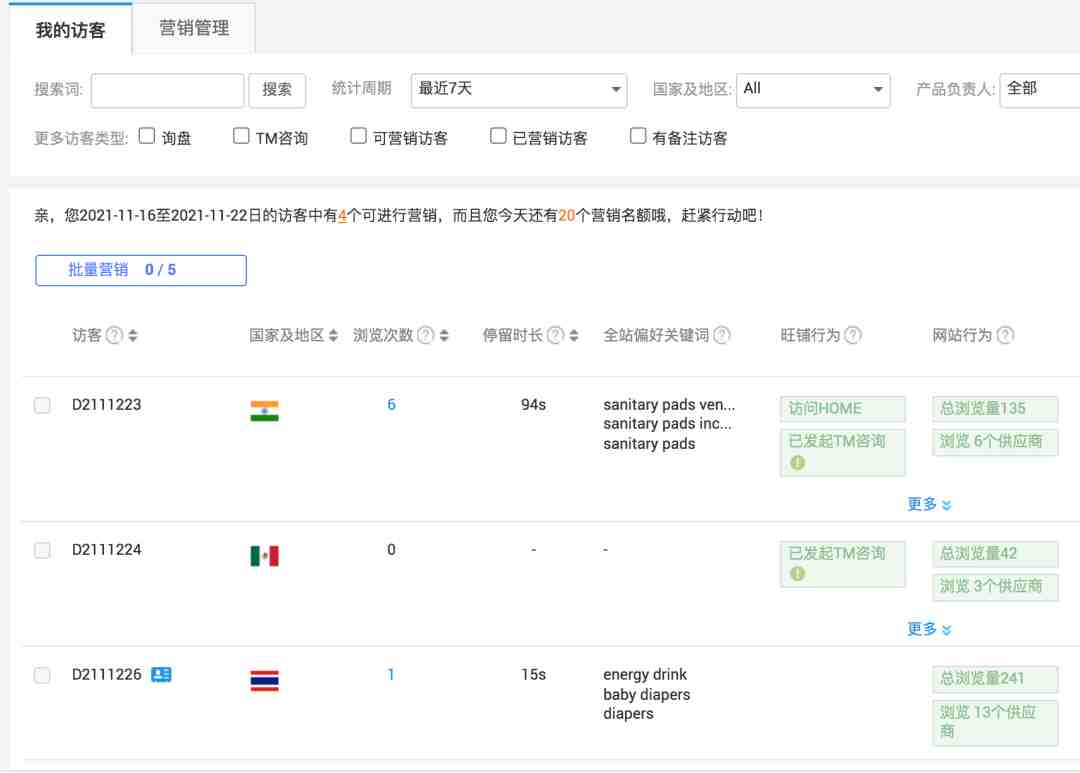Tick the 询盘 checkbox

(147, 136)
